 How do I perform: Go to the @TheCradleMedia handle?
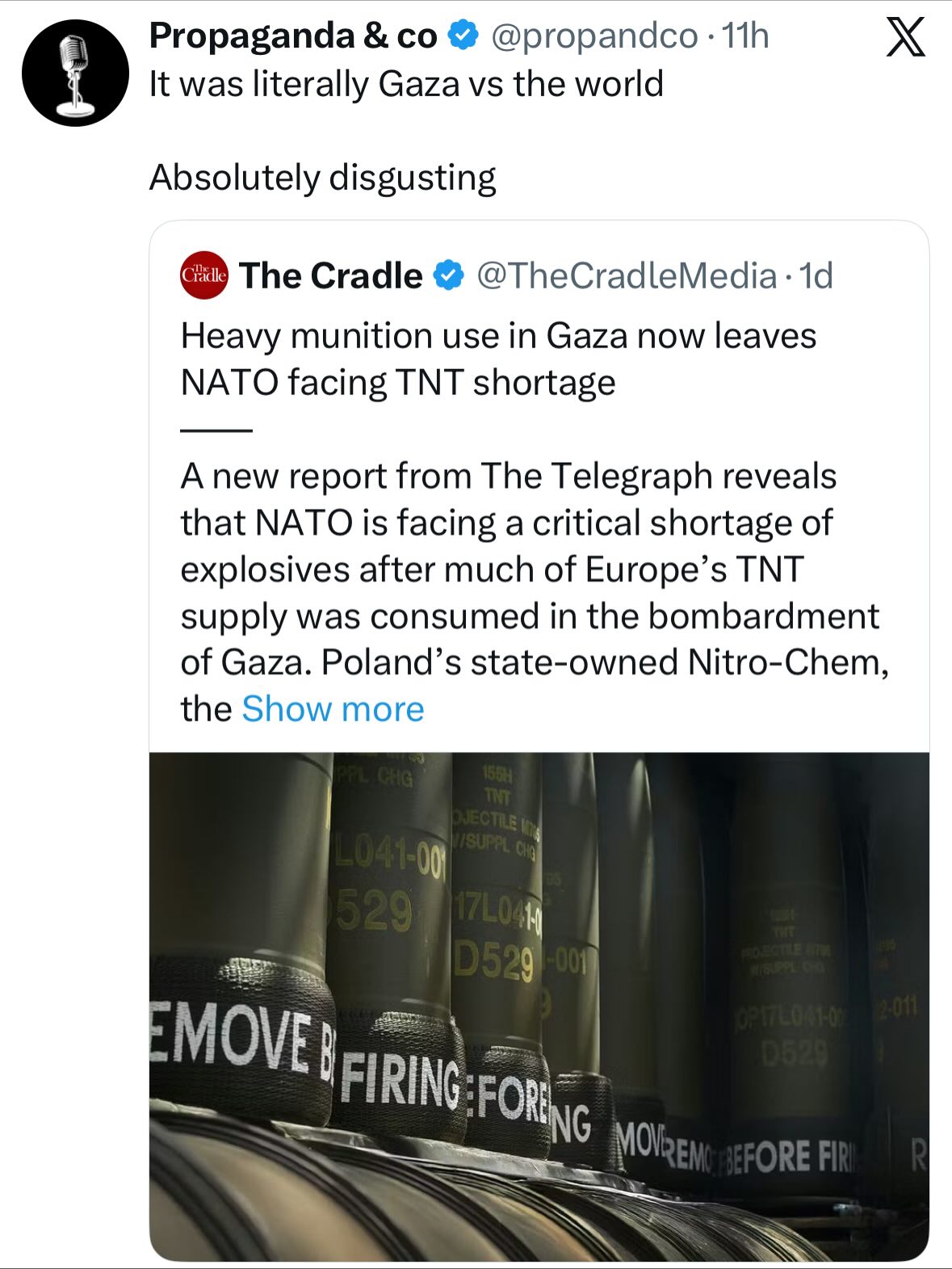(x=627, y=276)
